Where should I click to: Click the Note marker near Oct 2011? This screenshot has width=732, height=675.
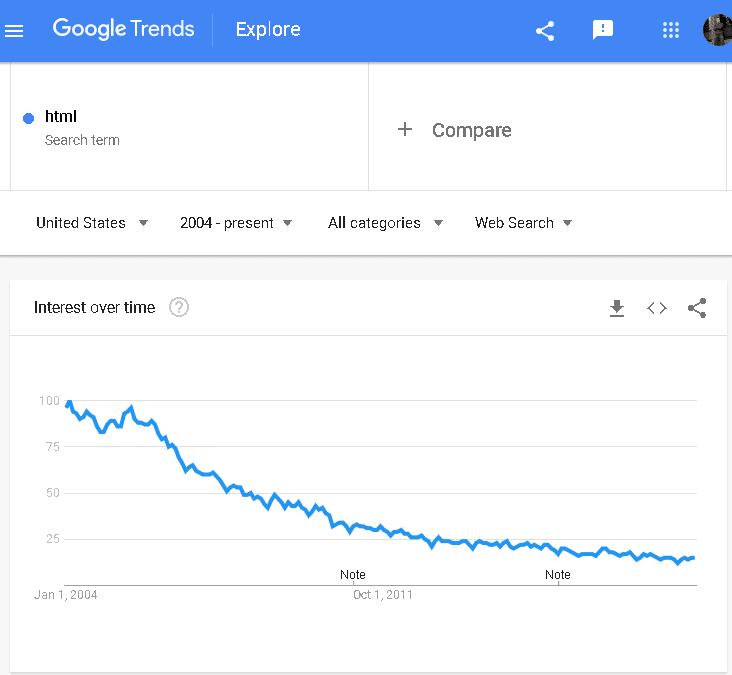[x=352, y=575]
